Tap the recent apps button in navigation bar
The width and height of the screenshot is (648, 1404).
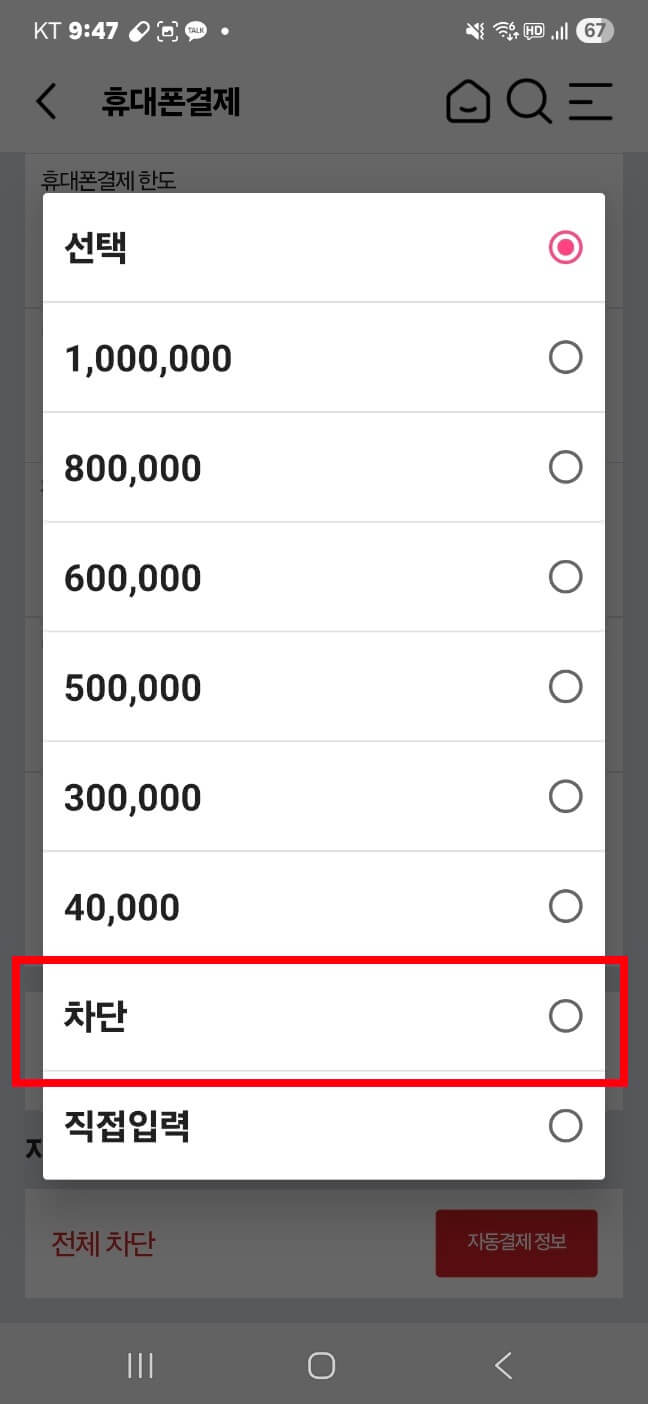point(140,1364)
